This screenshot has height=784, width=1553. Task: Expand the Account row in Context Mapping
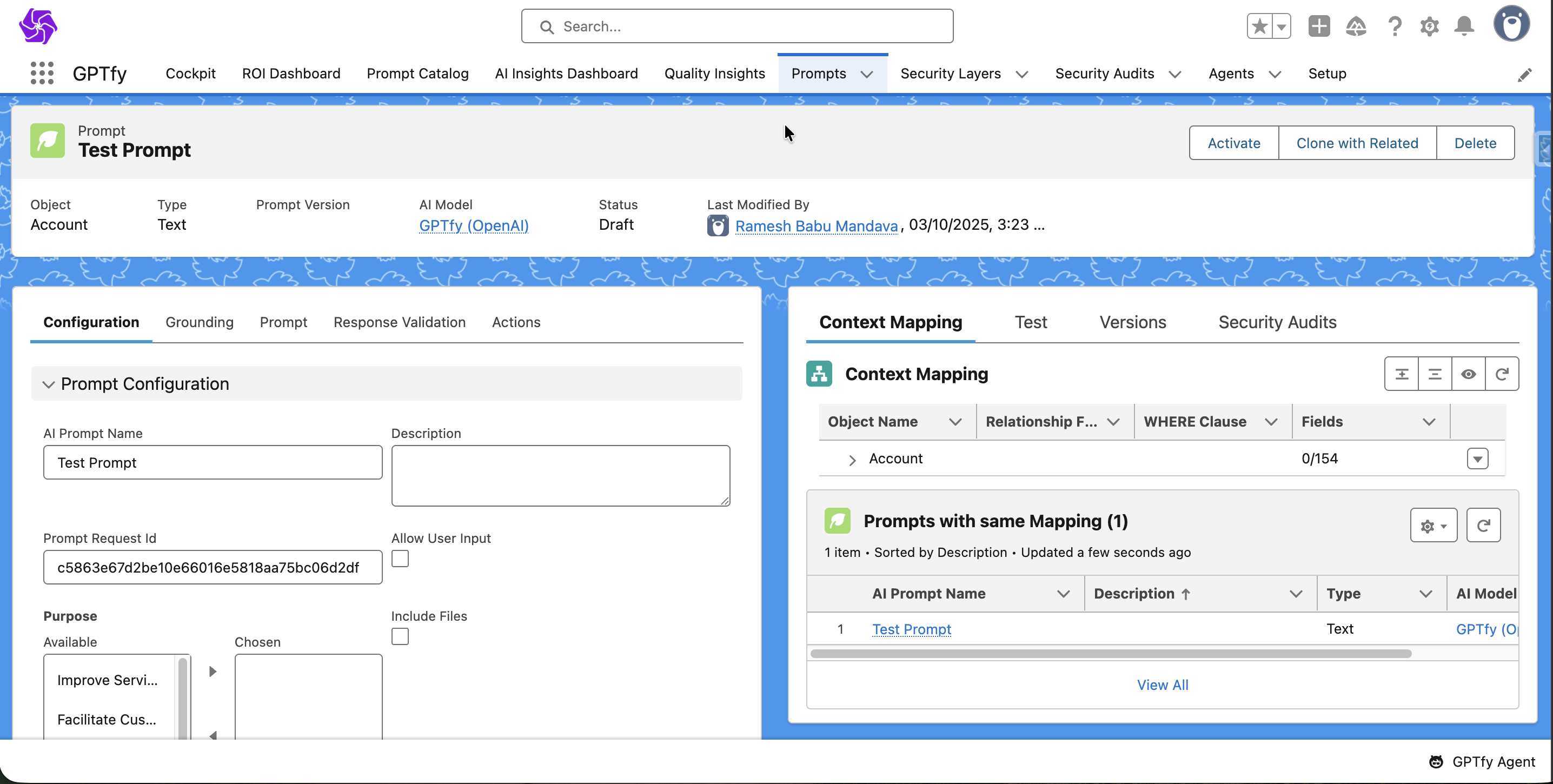pos(852,460)
